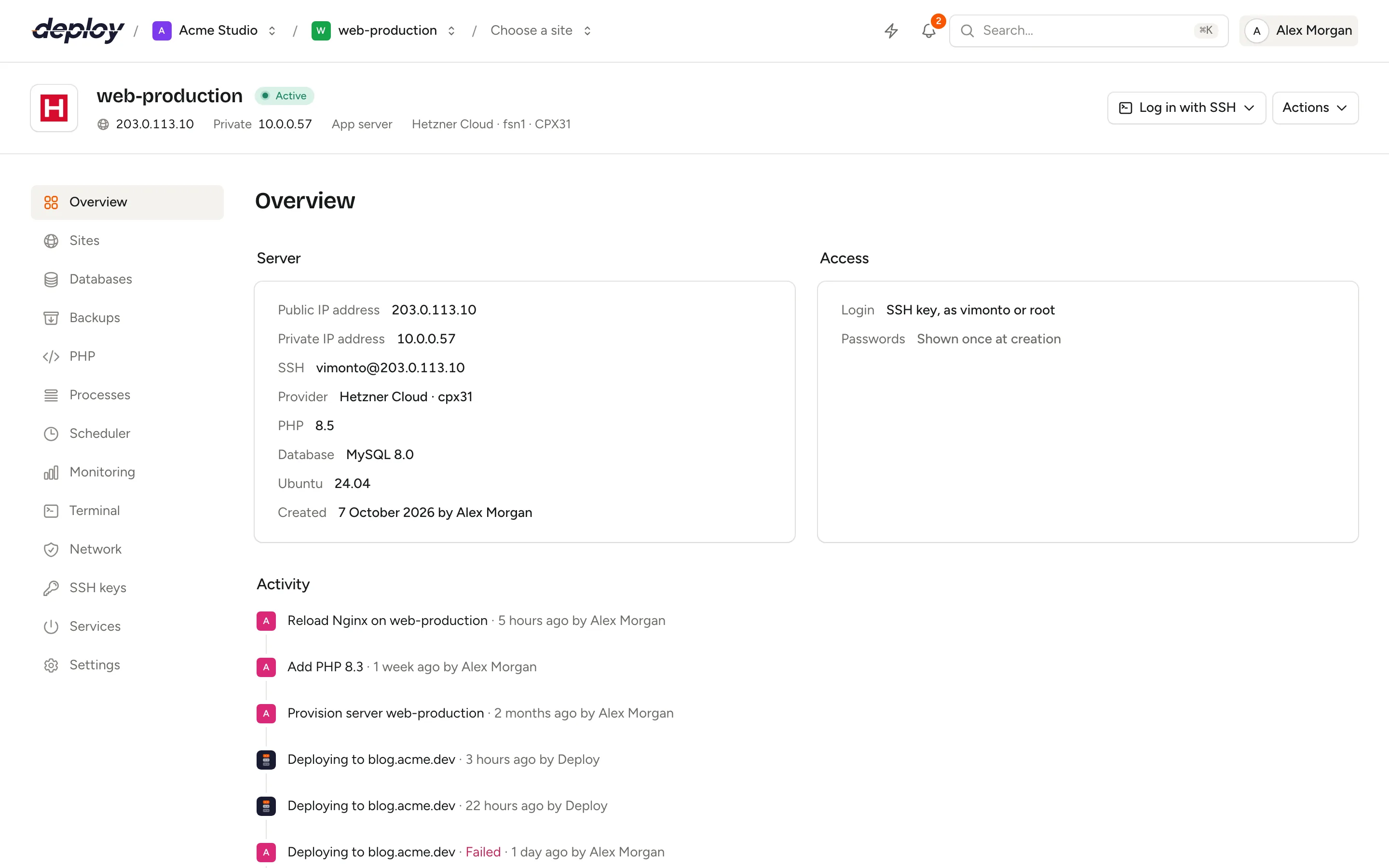
Task: Click the Databases cylinder icon
Action: 51,280
